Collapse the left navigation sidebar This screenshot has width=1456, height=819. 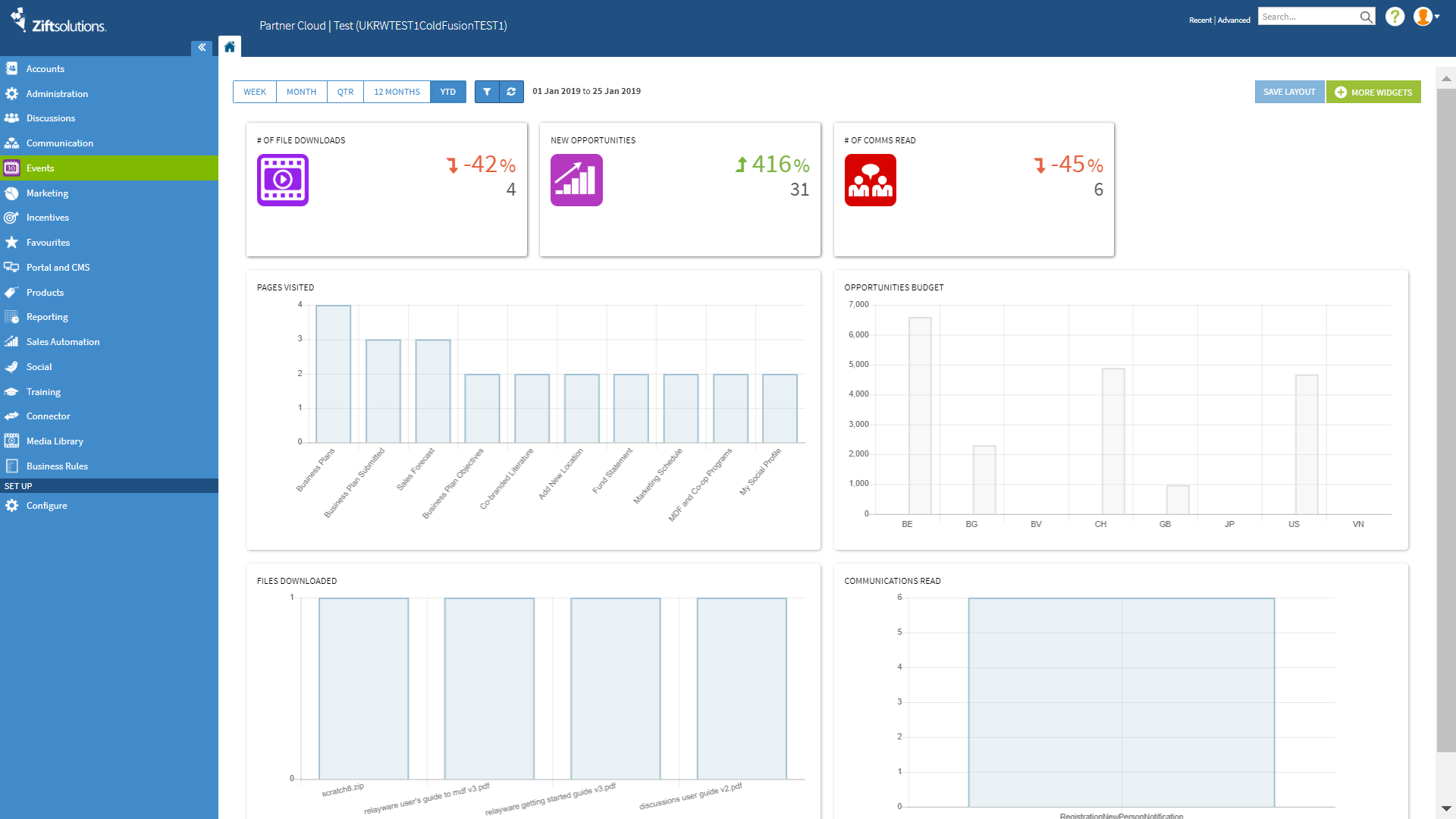coord(202,47)
